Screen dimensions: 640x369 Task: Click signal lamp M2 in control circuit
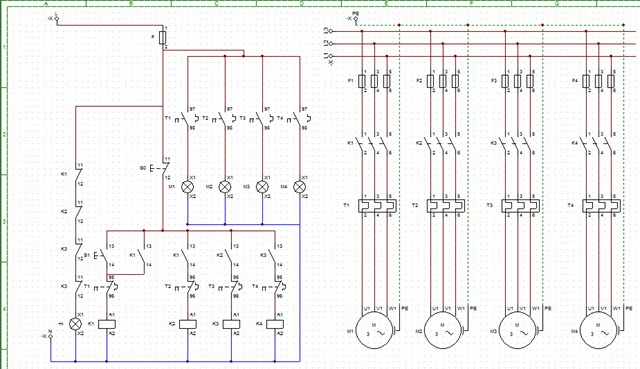tap(225, 187)
